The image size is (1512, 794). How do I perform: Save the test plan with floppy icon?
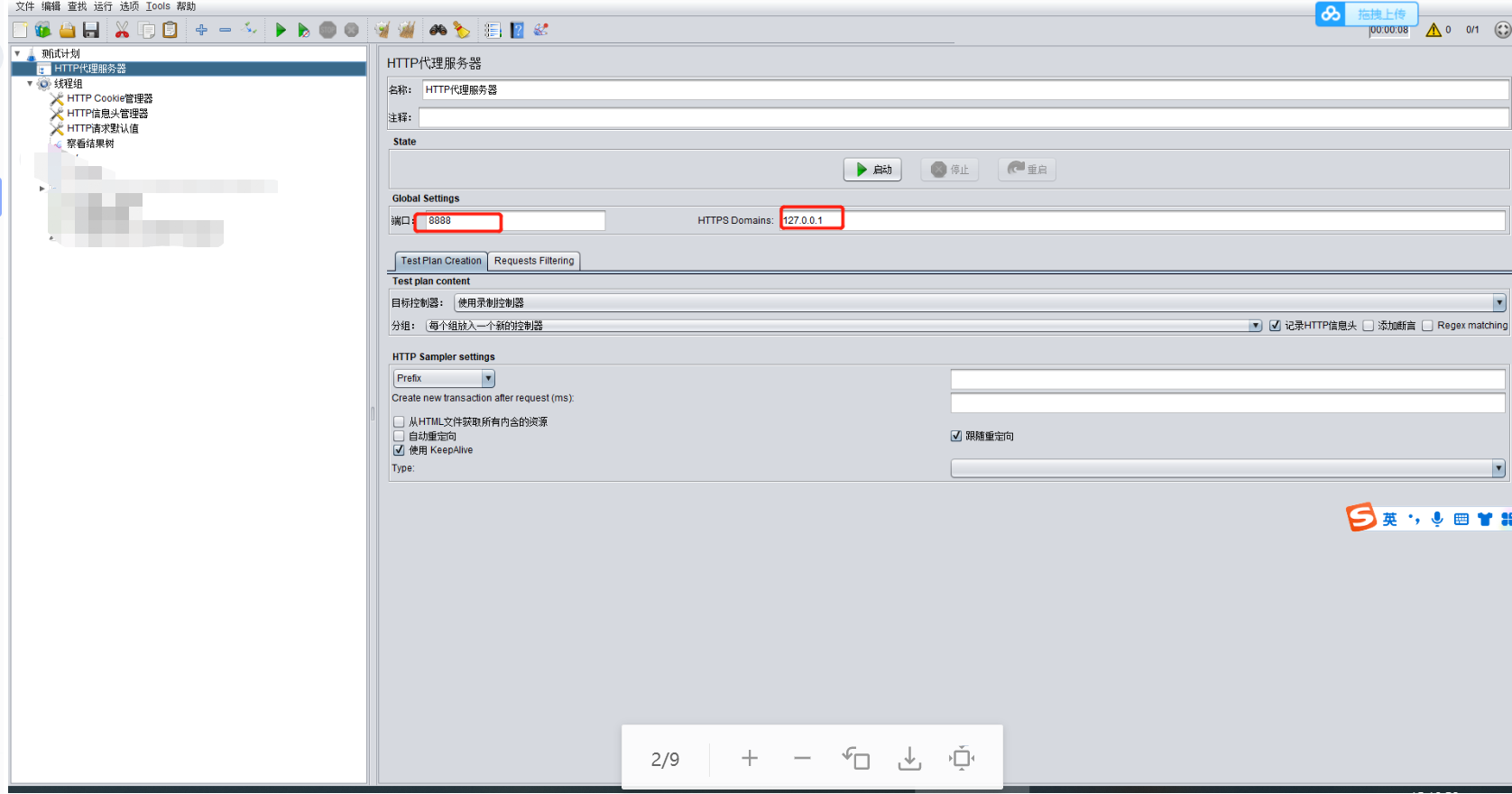point(91,31)
